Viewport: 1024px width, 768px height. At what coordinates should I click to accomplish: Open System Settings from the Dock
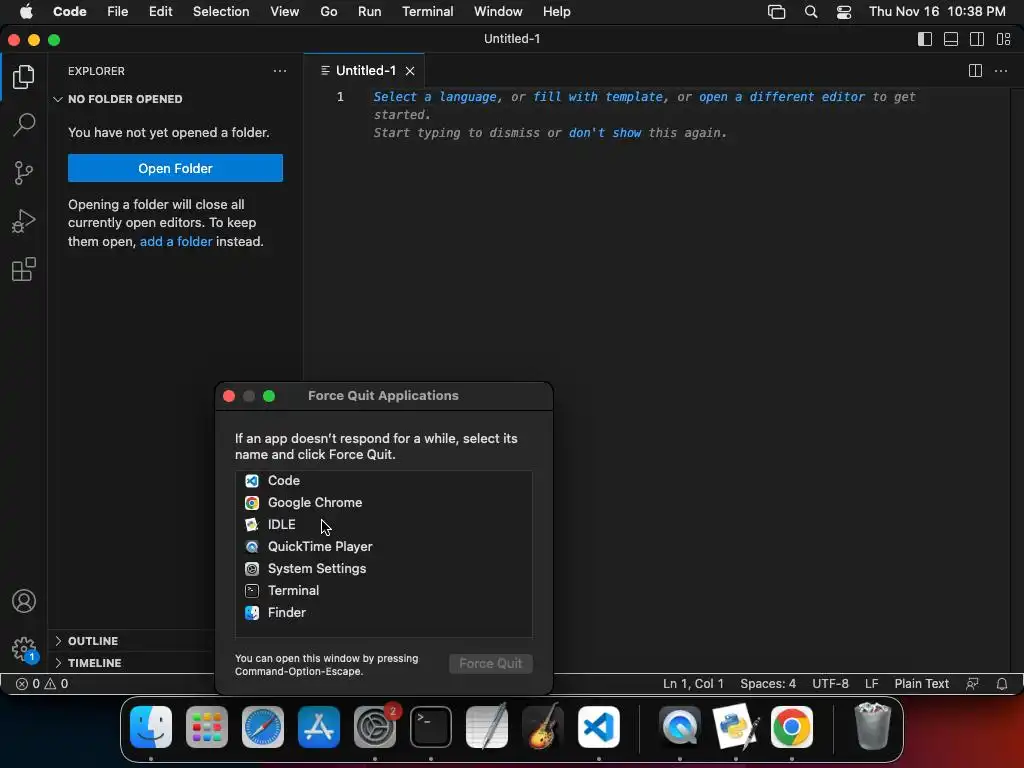point(375,727)
